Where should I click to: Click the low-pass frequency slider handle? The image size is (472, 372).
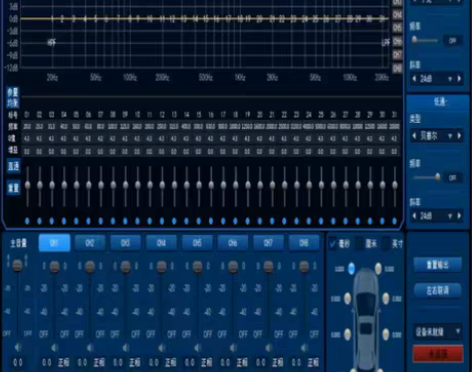coord(438,177)
